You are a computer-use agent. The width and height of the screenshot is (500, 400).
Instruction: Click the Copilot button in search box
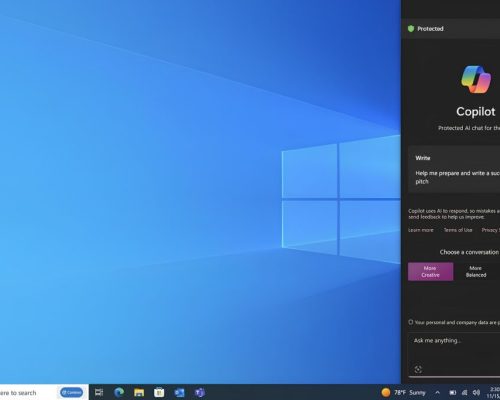click(x=72, y=392)
